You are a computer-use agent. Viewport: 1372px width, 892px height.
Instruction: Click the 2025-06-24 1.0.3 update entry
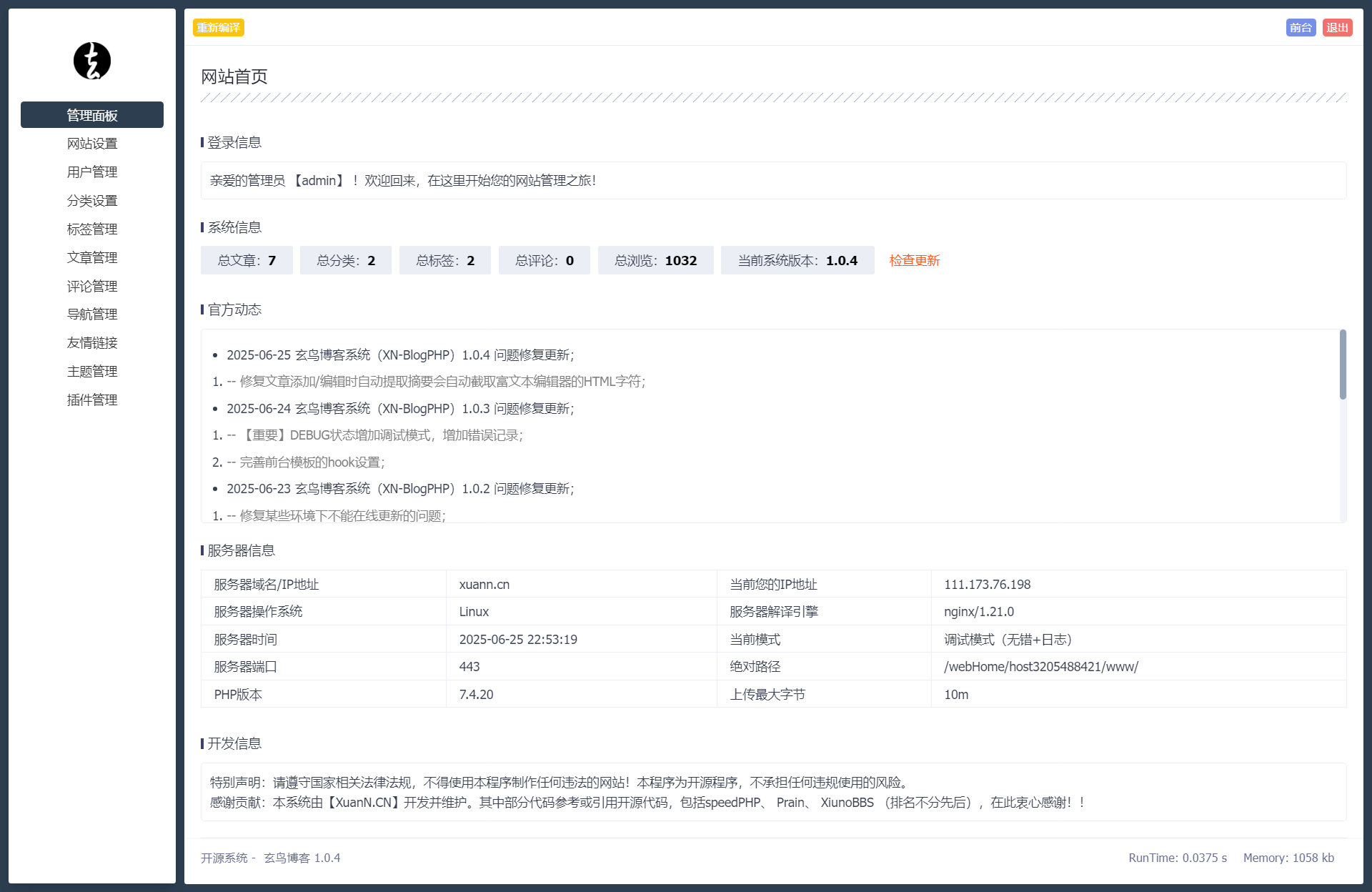(400, 409)
